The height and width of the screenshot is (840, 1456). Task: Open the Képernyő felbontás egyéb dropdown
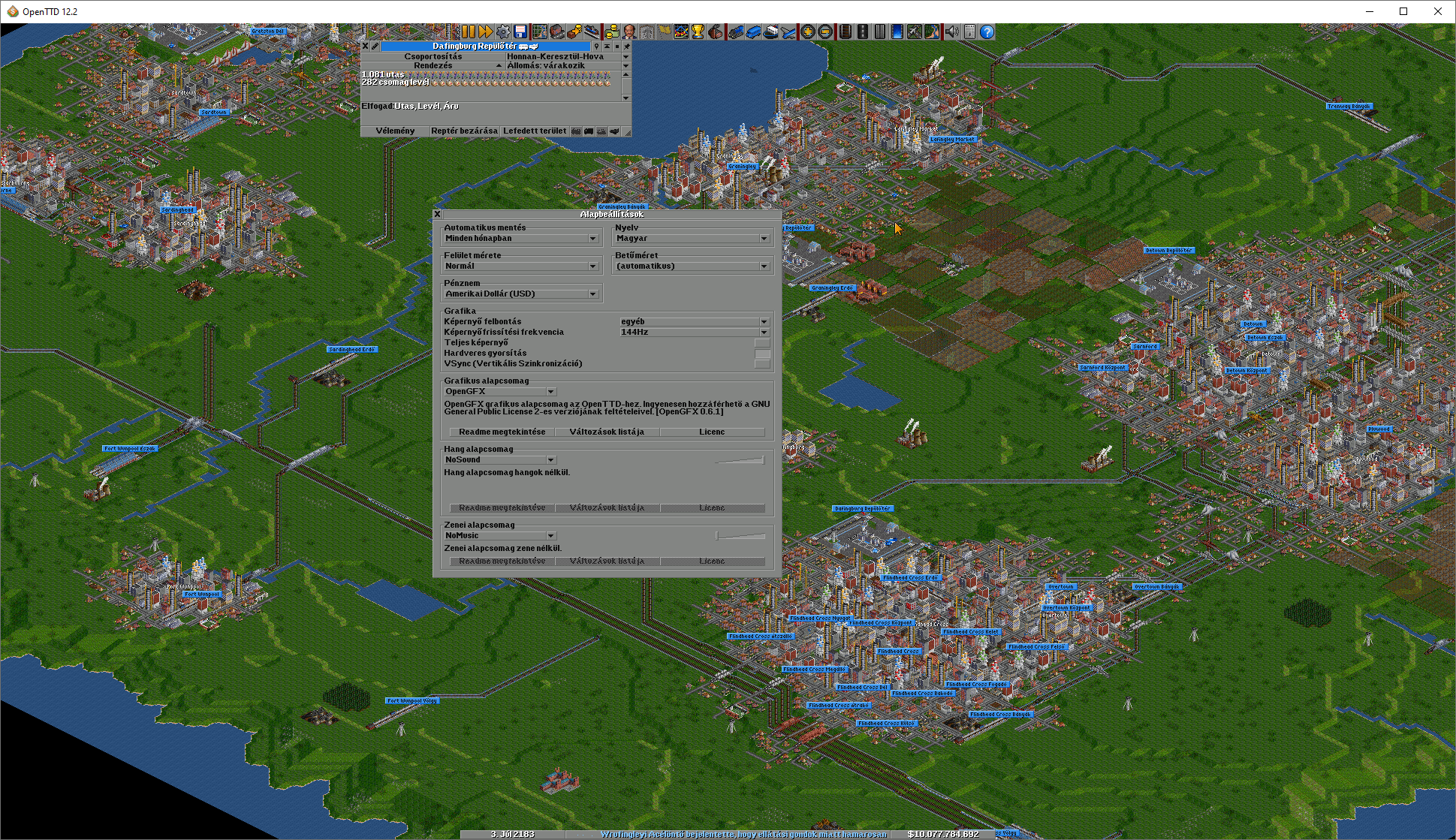[695, 321]
